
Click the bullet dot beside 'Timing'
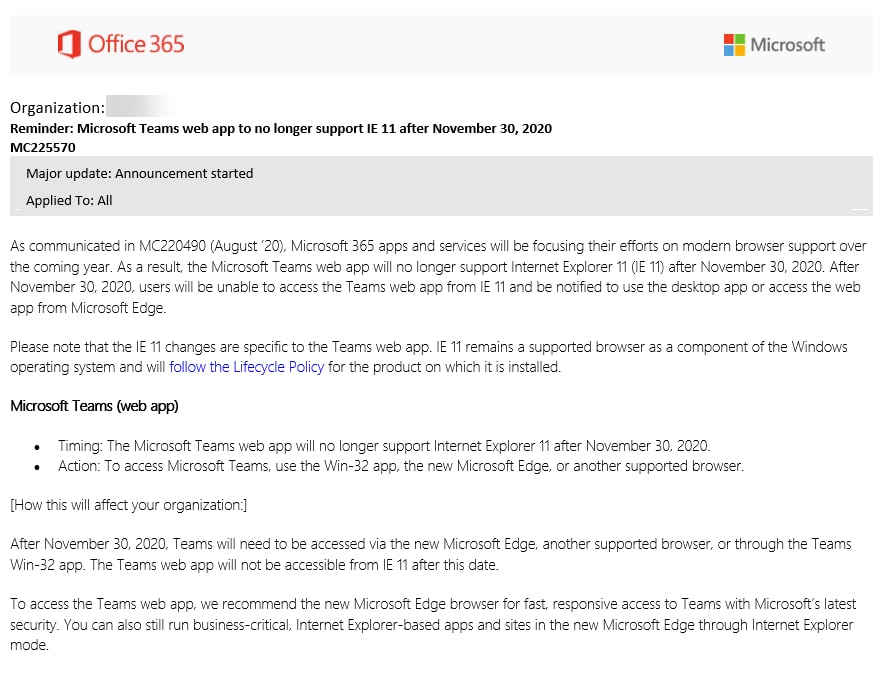tap(37, 448)
